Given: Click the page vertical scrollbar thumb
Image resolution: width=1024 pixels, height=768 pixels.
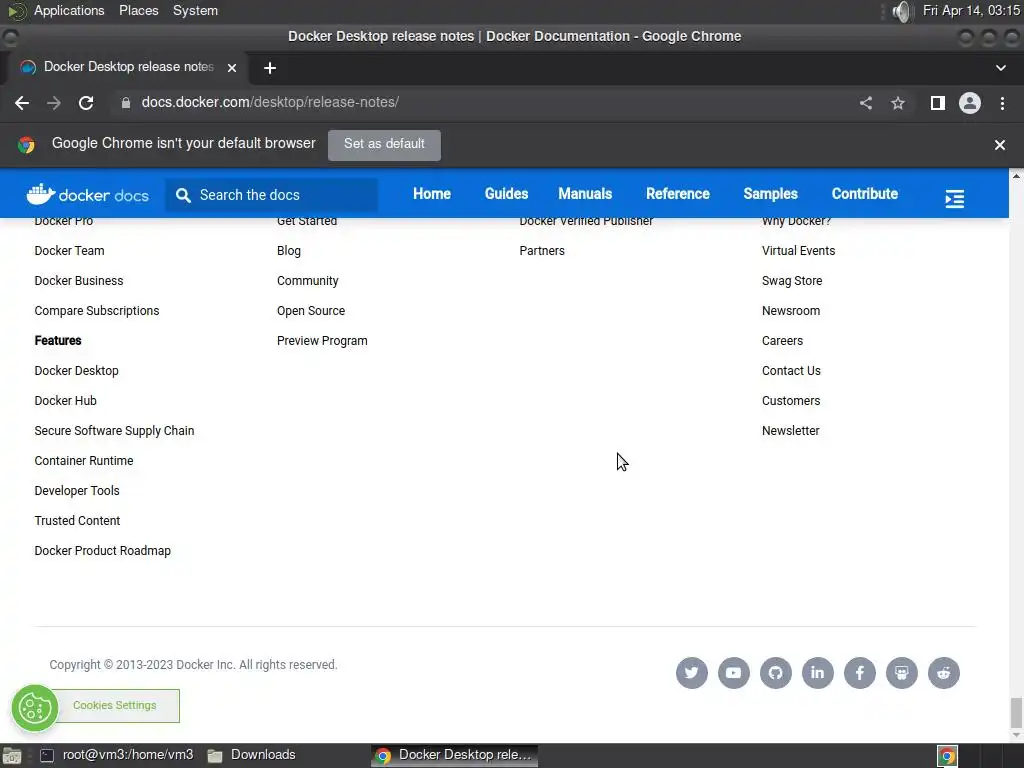Looking at the screenshot, I should [1016, 712].
